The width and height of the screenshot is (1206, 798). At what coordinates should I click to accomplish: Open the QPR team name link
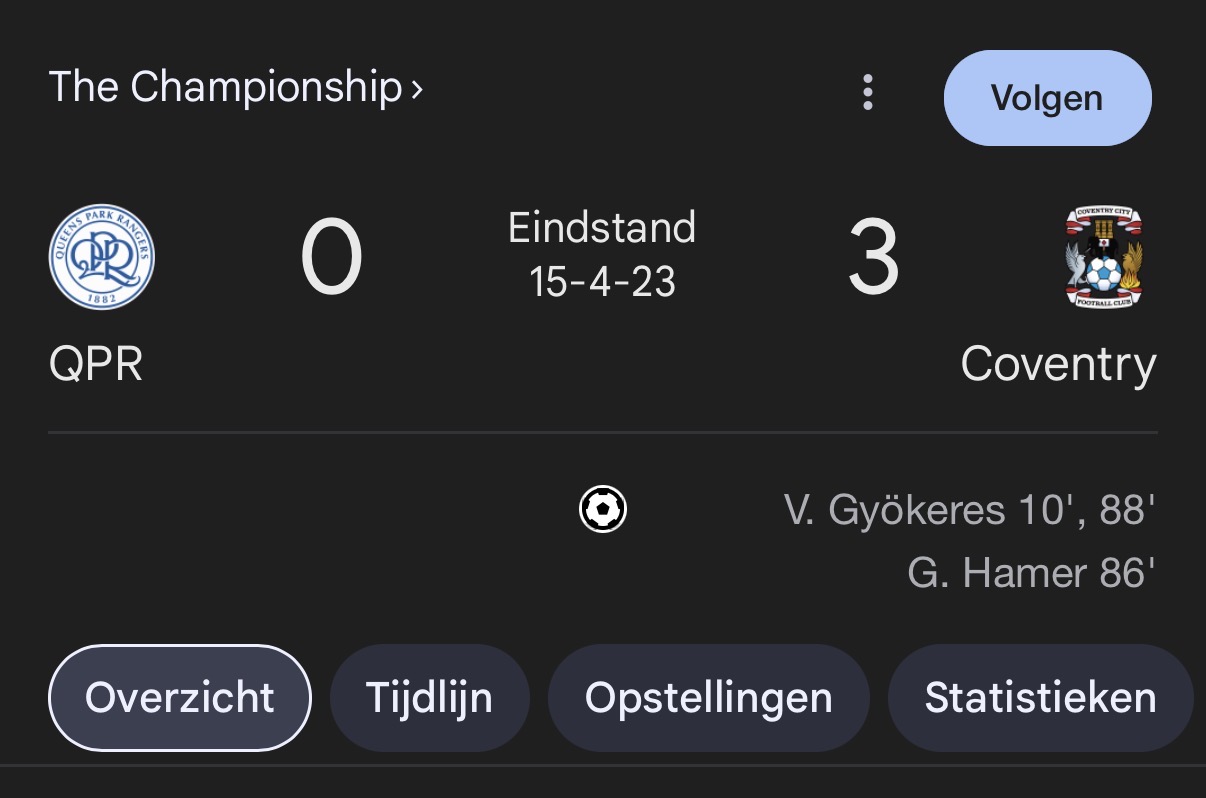96,365
